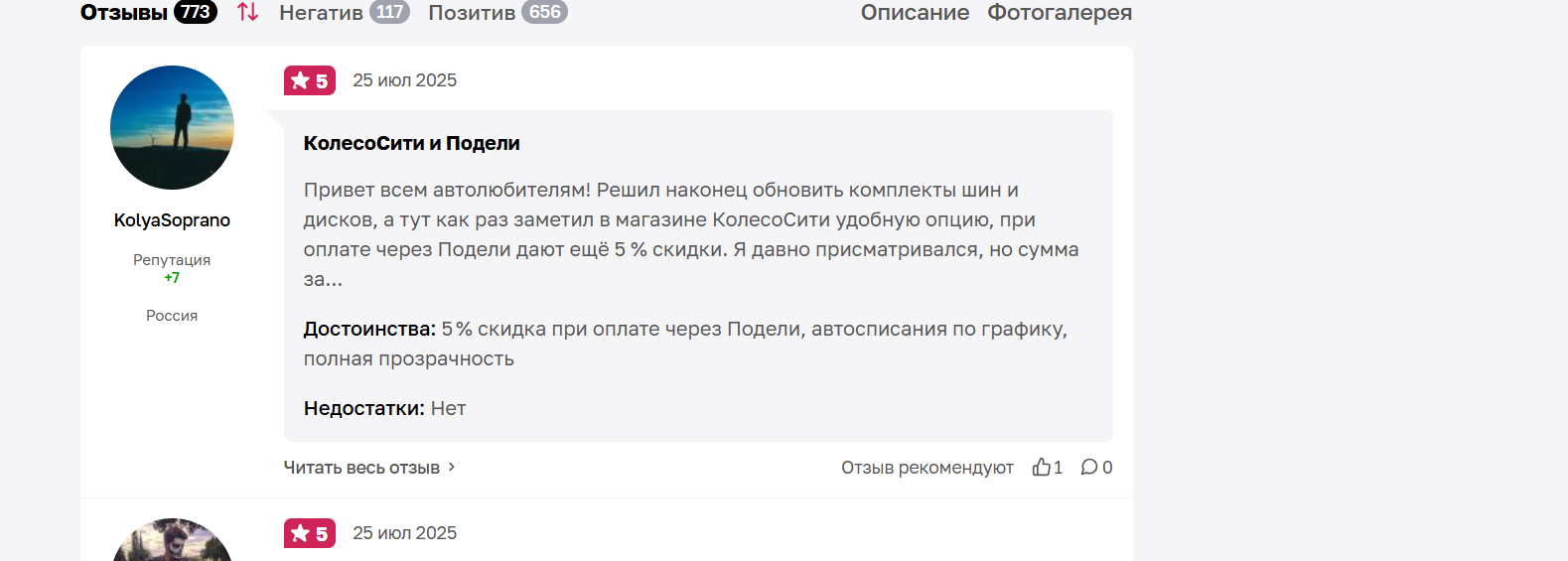Click the thumbs-up like icon
This screenshot has height=561, width=1568.
[1041, 467]
